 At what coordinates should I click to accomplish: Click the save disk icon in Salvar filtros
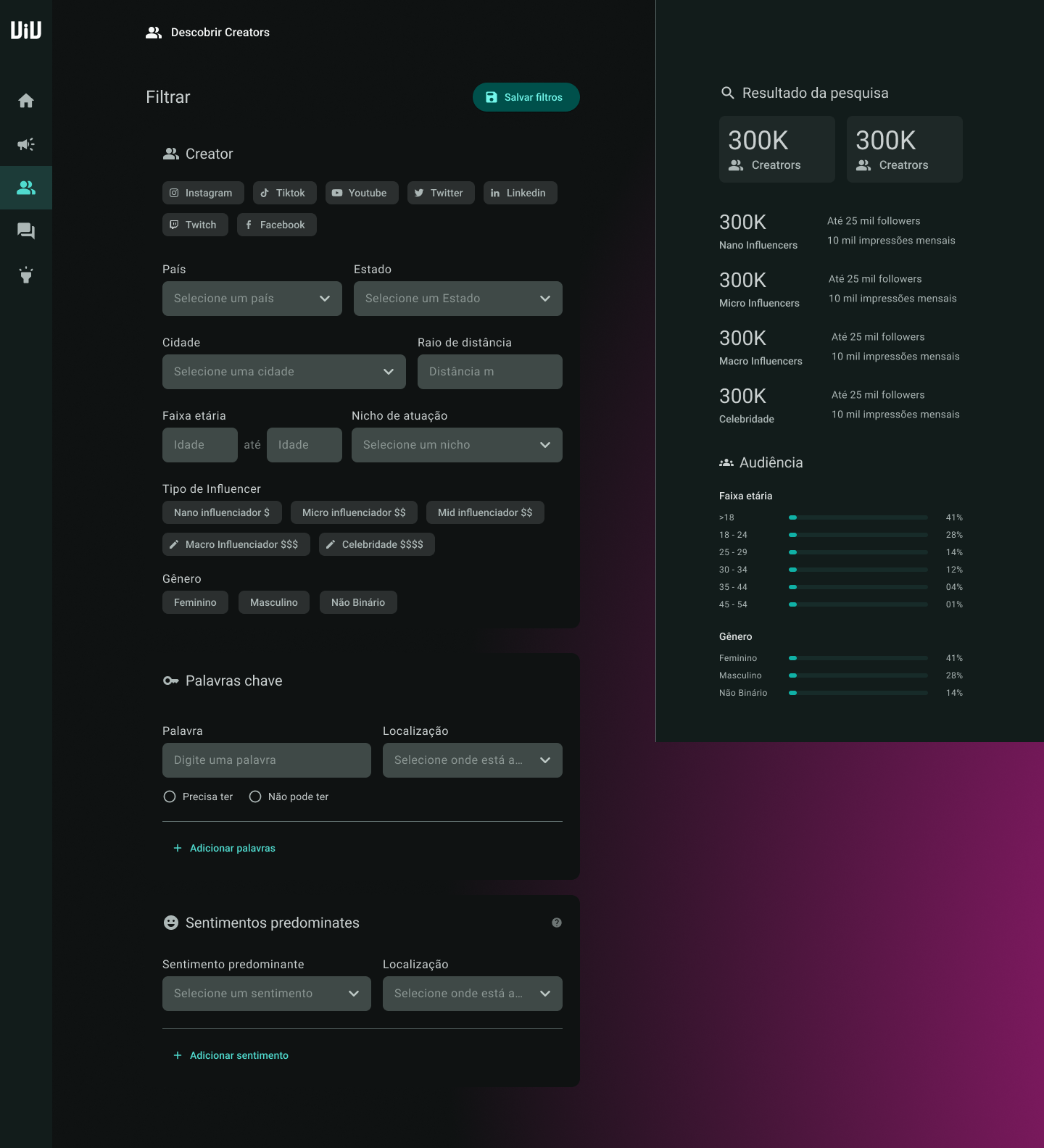click(x=492, y=97)
